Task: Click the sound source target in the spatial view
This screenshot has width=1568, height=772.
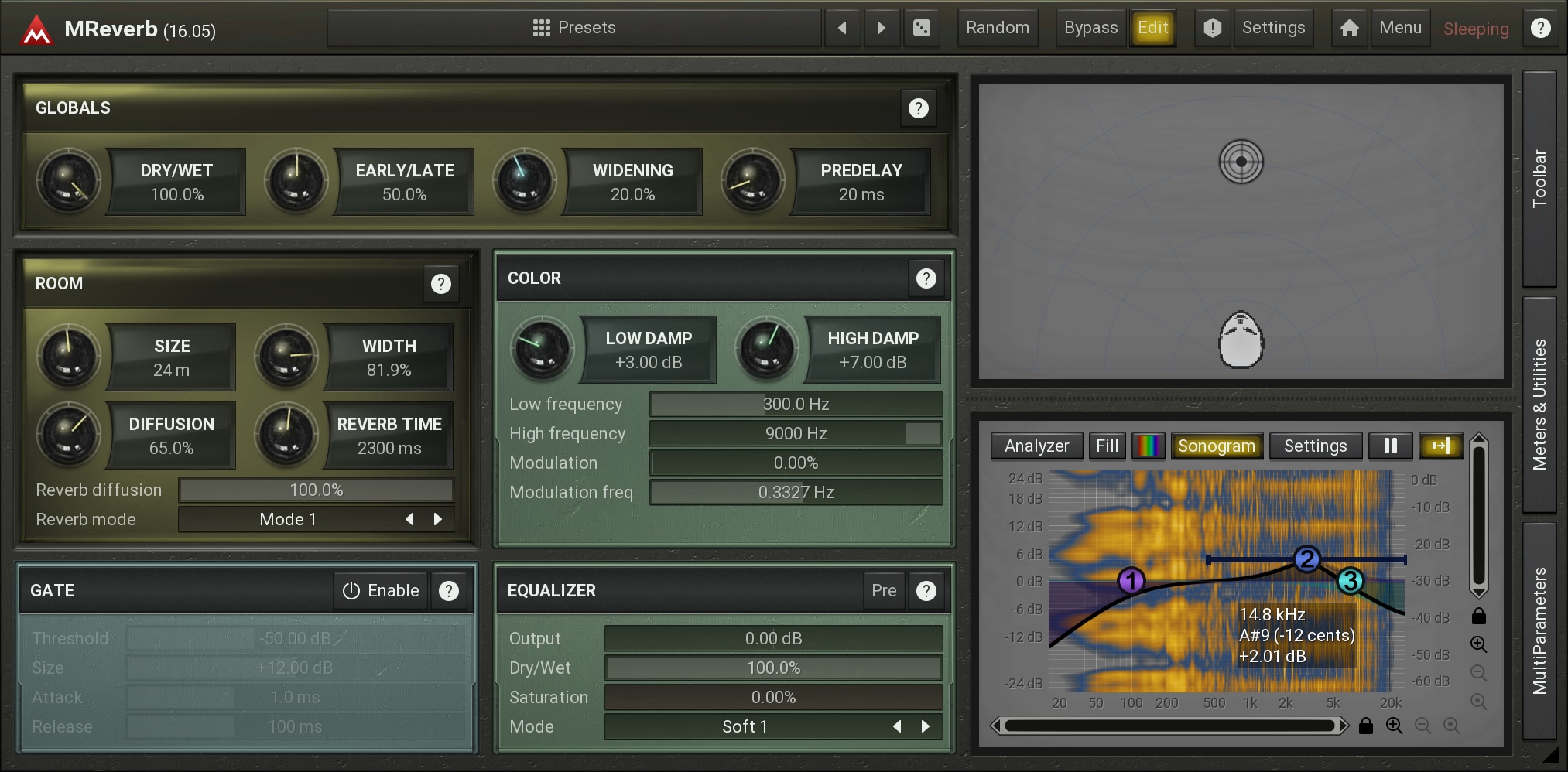Action: pyautogui.click(x=1241, y=162)
